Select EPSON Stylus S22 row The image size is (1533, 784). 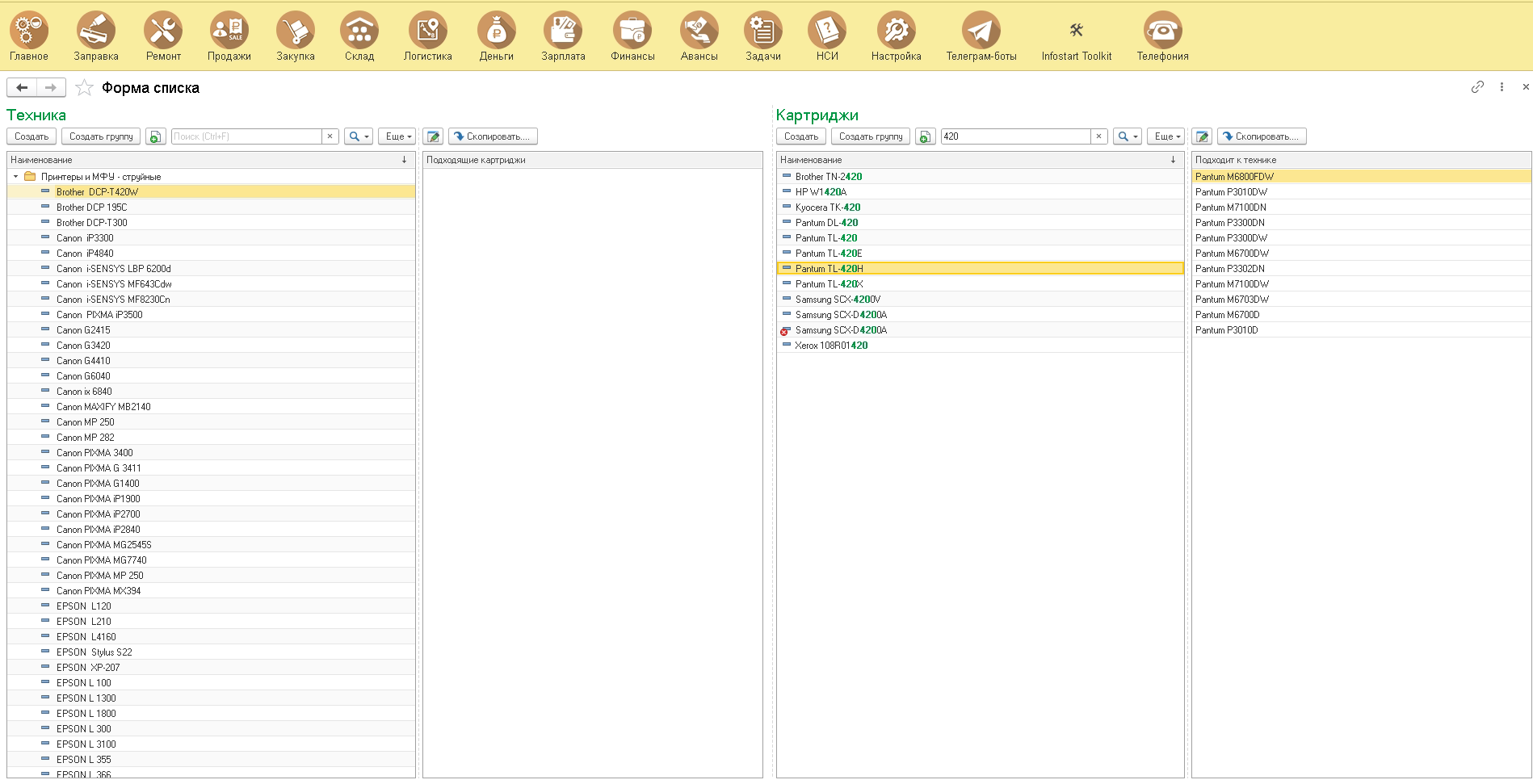(212, 652)
